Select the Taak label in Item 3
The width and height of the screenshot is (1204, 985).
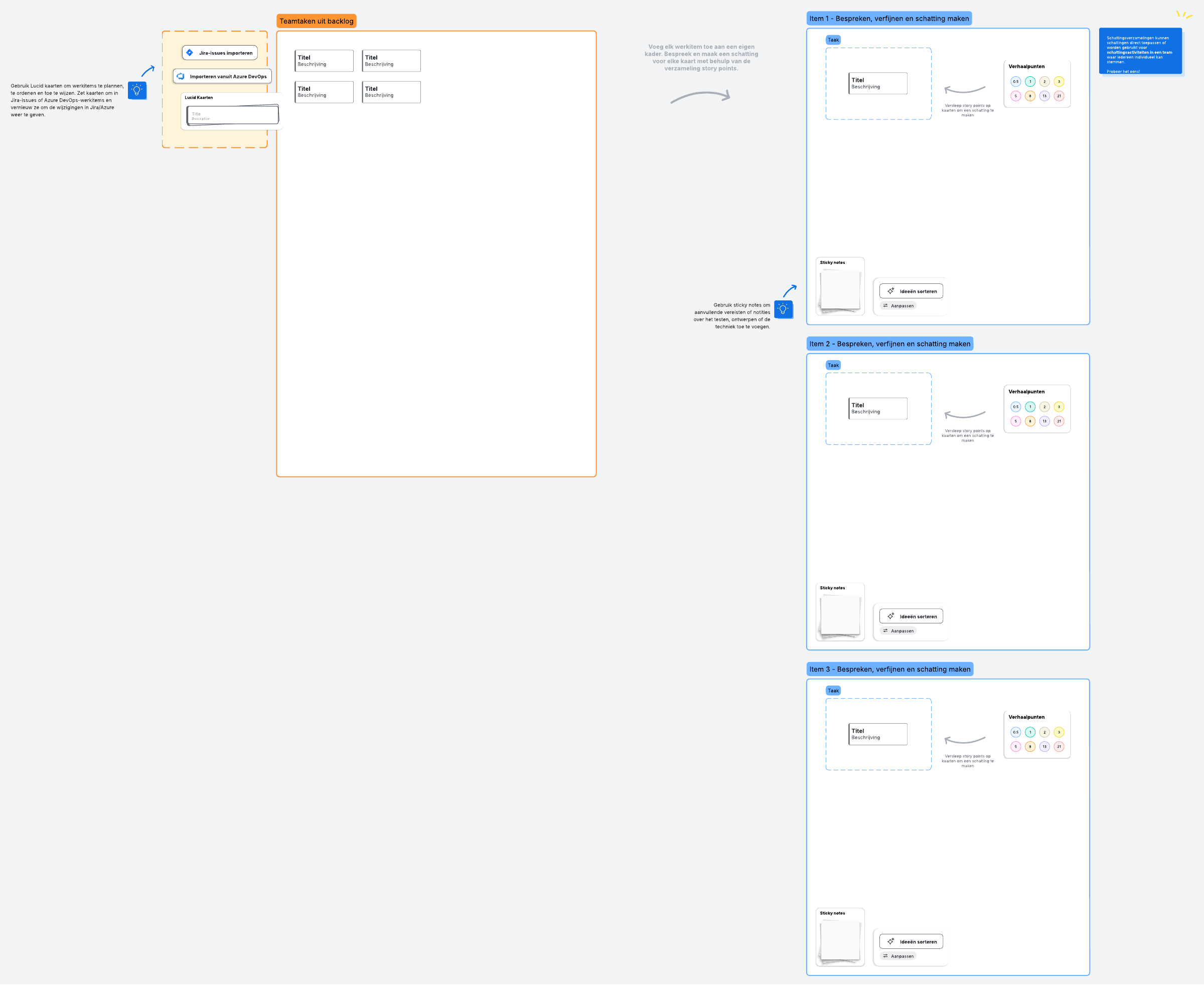point(833,691)
